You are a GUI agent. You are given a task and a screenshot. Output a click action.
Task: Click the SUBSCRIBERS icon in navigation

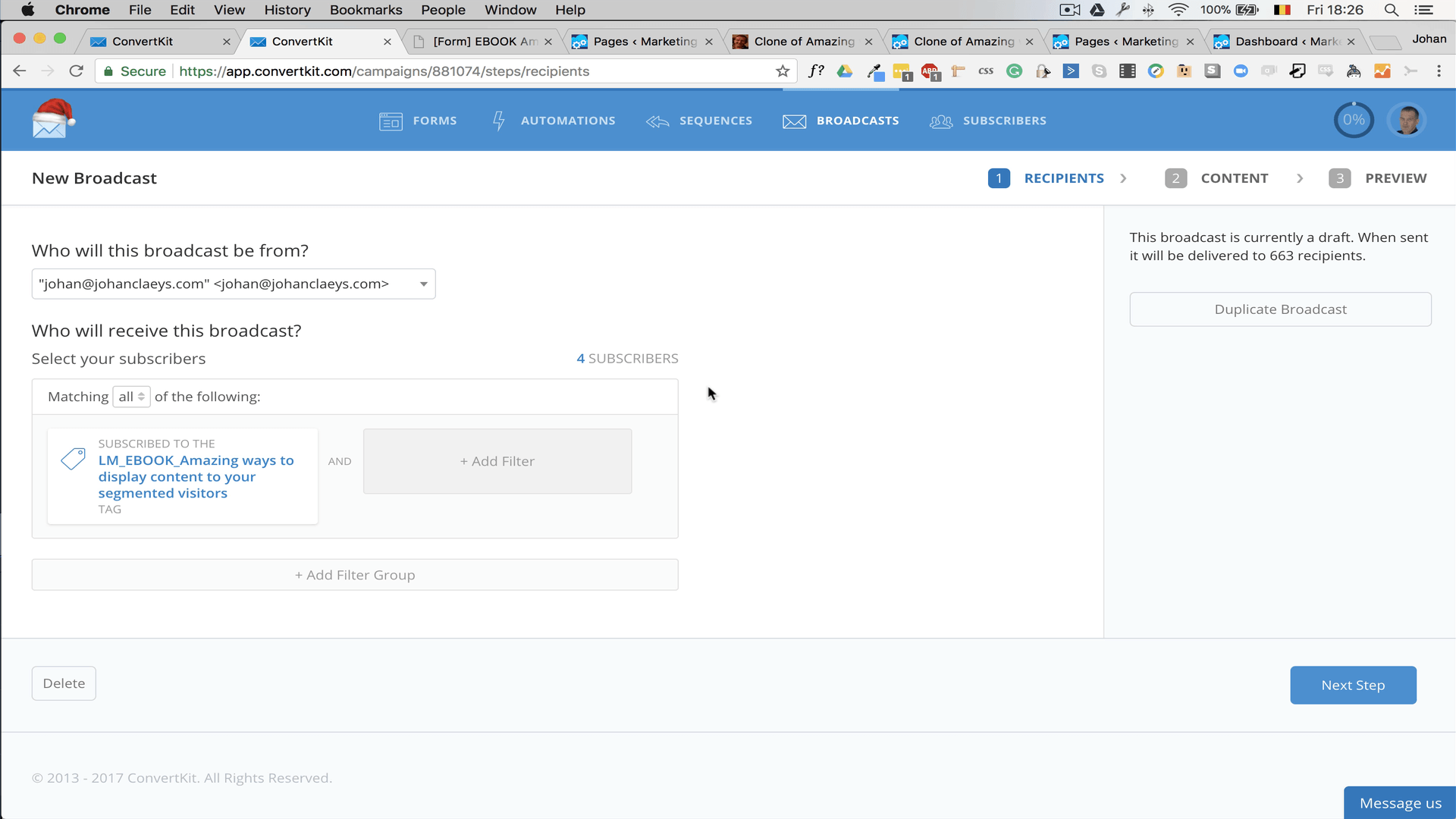[941, 120]
